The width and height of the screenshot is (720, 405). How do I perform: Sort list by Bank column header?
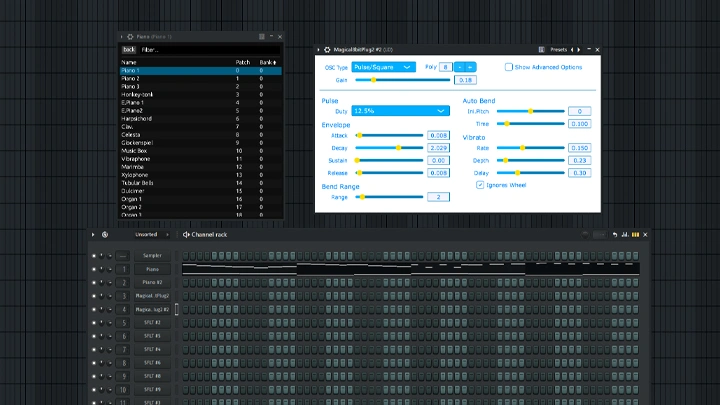point(268,62)
